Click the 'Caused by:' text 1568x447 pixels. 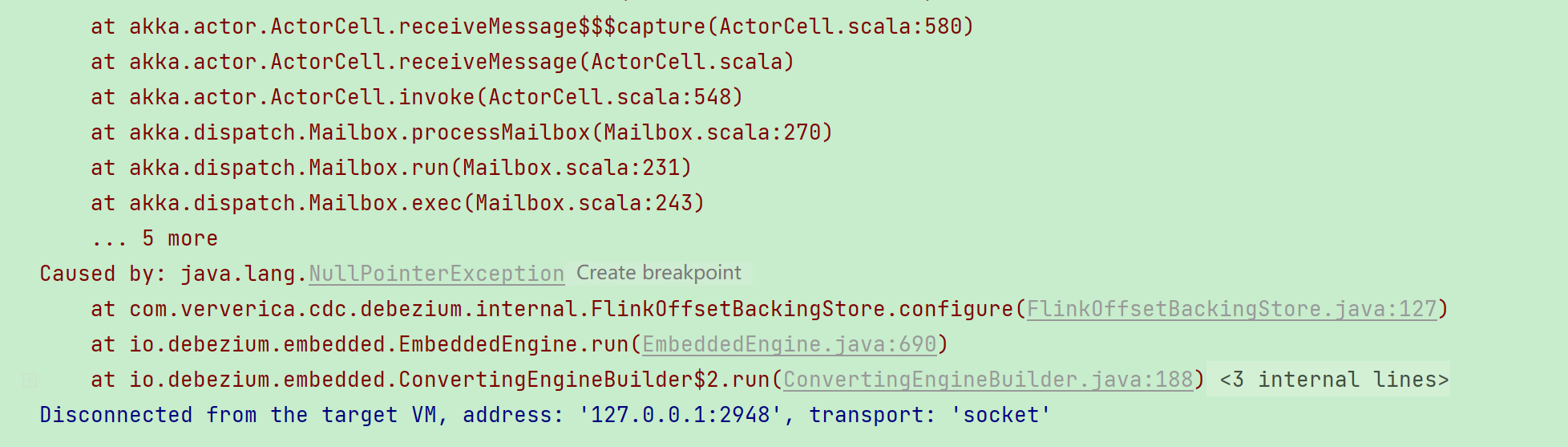click(102, 274)
